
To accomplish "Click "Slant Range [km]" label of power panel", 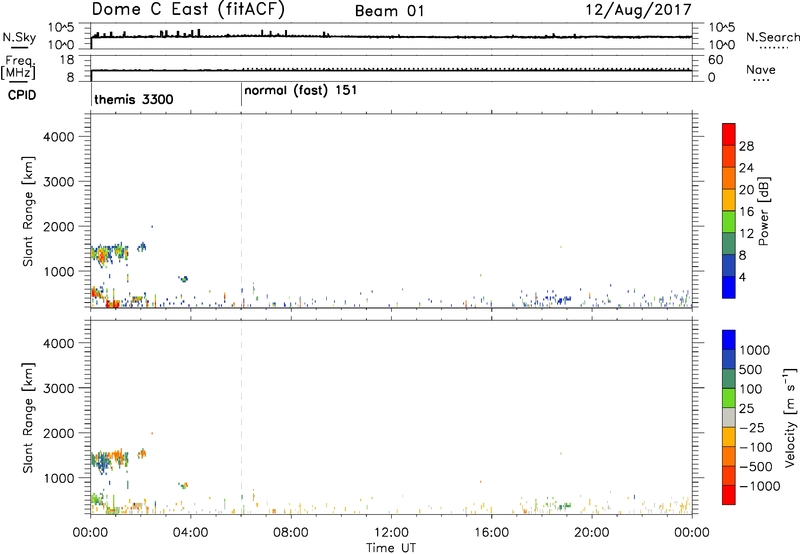I will click(x=28, y=211).
